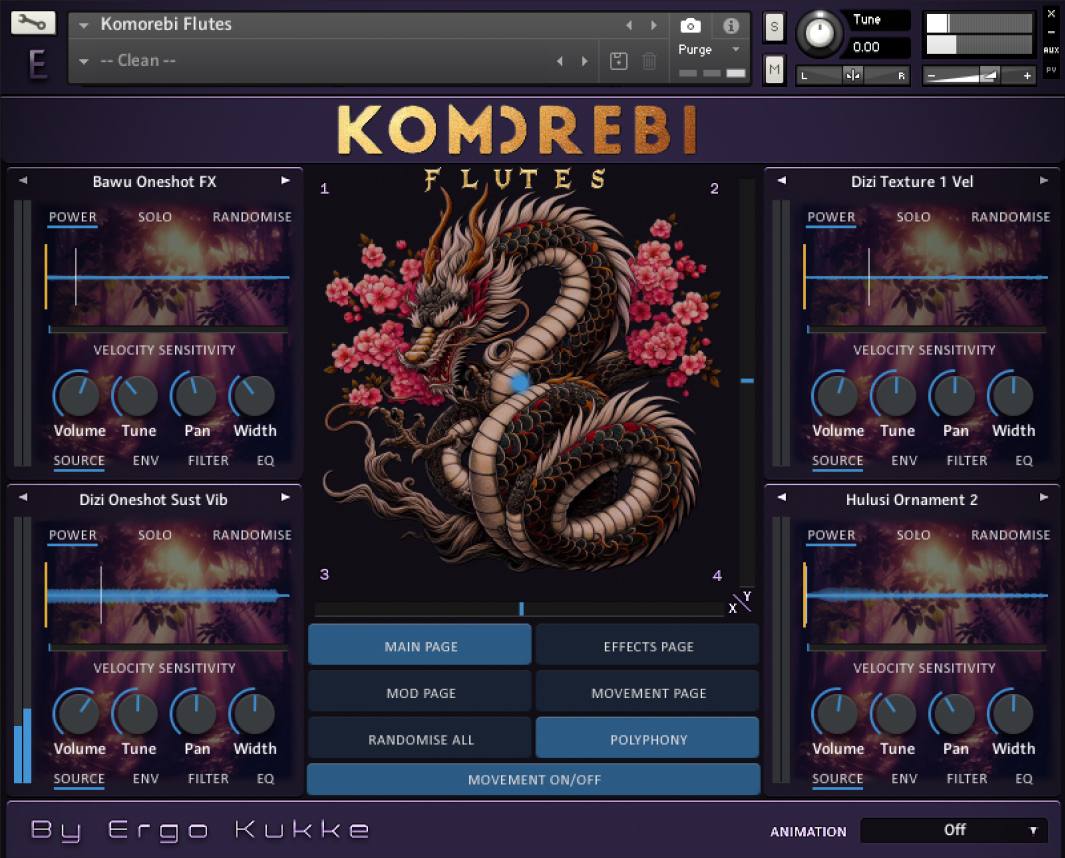This screenshot has width=1065, height=858.
Task: Mute the instrument with the M button
Action: (774, 69)
